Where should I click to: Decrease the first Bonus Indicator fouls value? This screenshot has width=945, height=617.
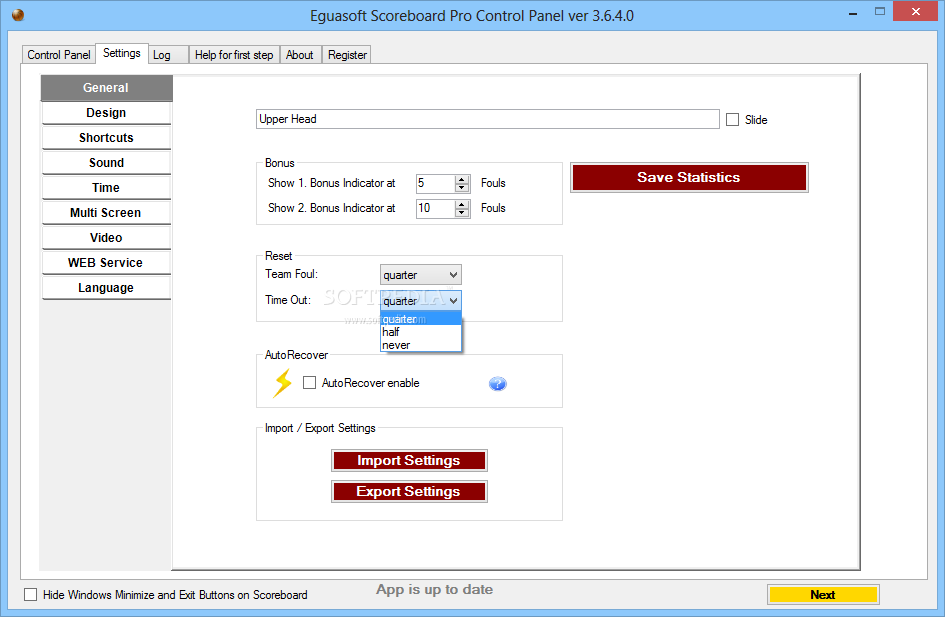click(462, 187)
